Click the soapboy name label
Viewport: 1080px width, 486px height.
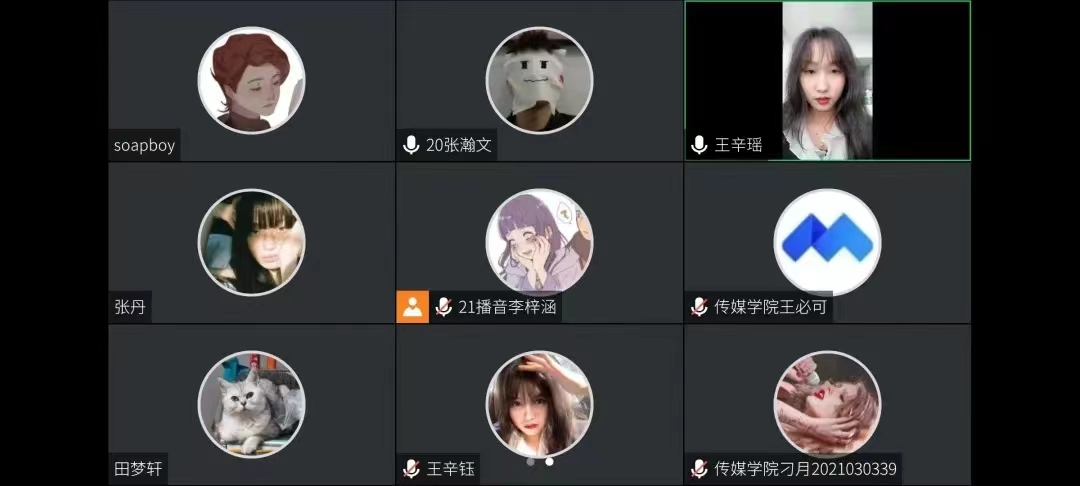click(145, 145)
